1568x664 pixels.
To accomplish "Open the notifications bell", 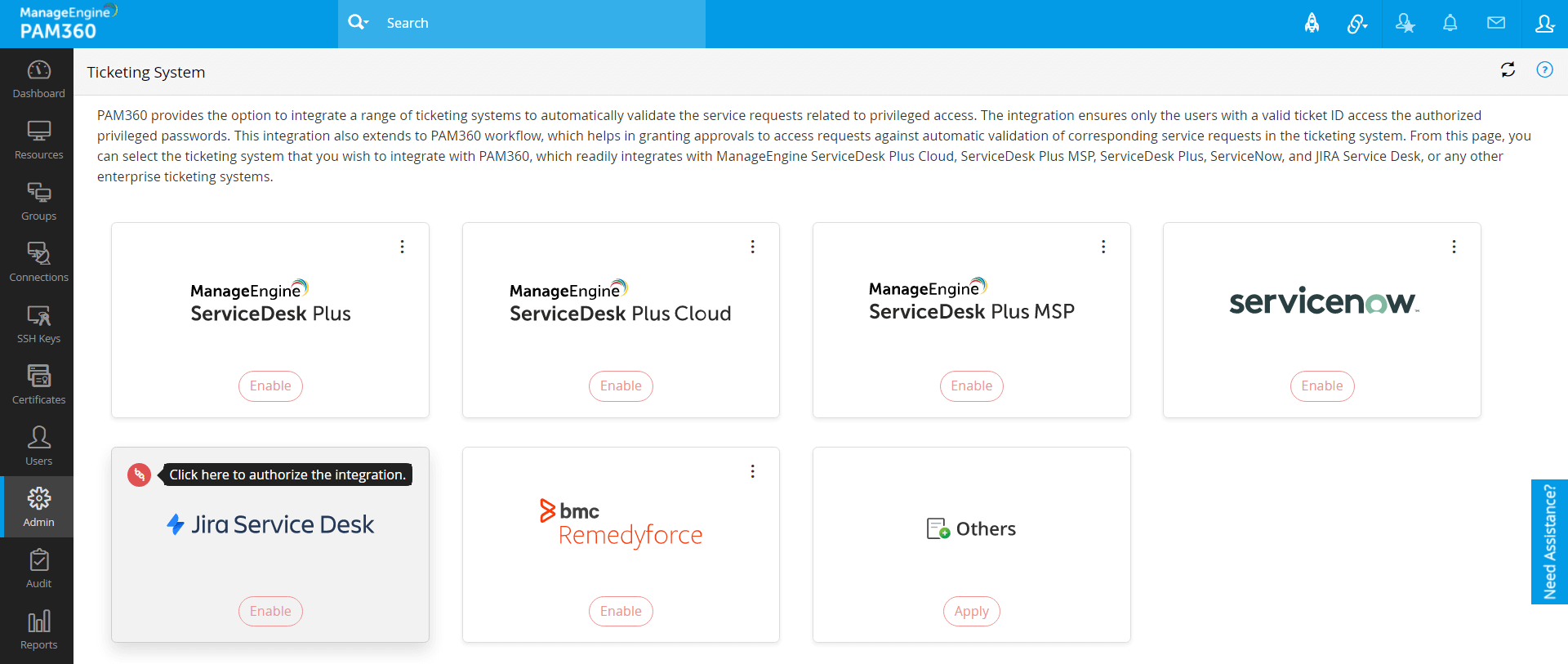I will (1450, 23).
